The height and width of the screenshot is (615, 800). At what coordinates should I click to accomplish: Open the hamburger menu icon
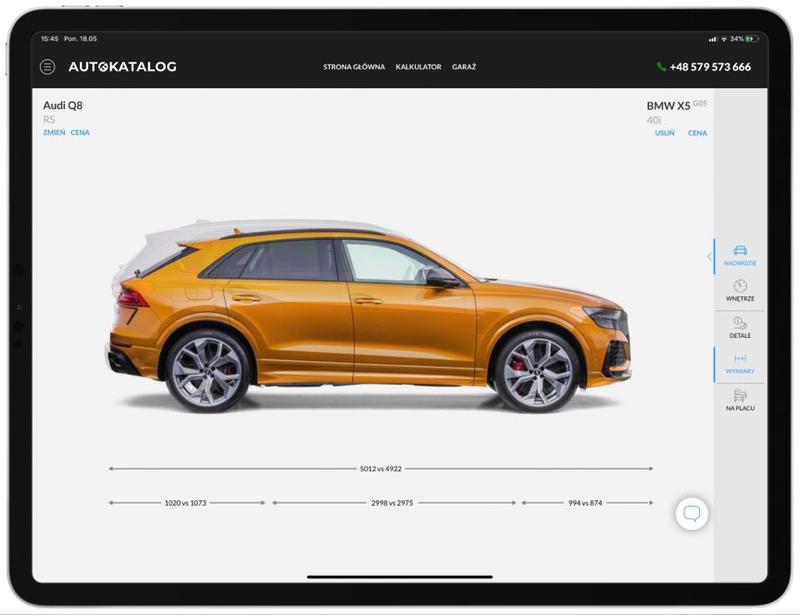47,66
